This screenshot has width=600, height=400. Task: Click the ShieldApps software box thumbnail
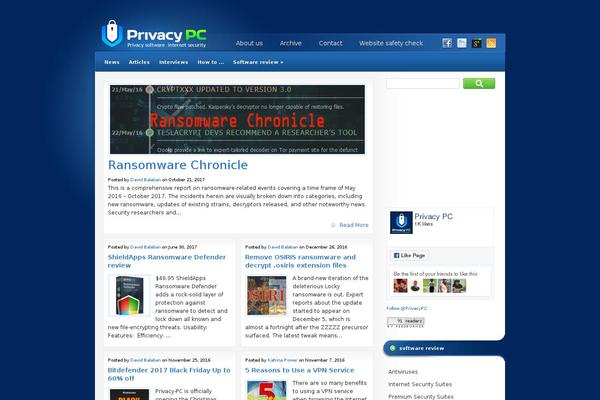tap(129, 296)
